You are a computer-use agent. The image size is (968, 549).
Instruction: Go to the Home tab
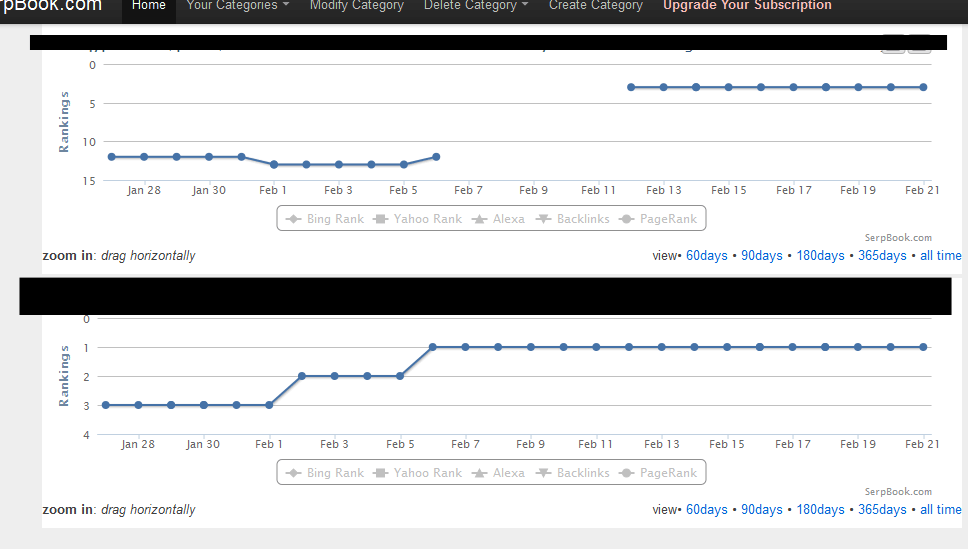pos(149,6)
